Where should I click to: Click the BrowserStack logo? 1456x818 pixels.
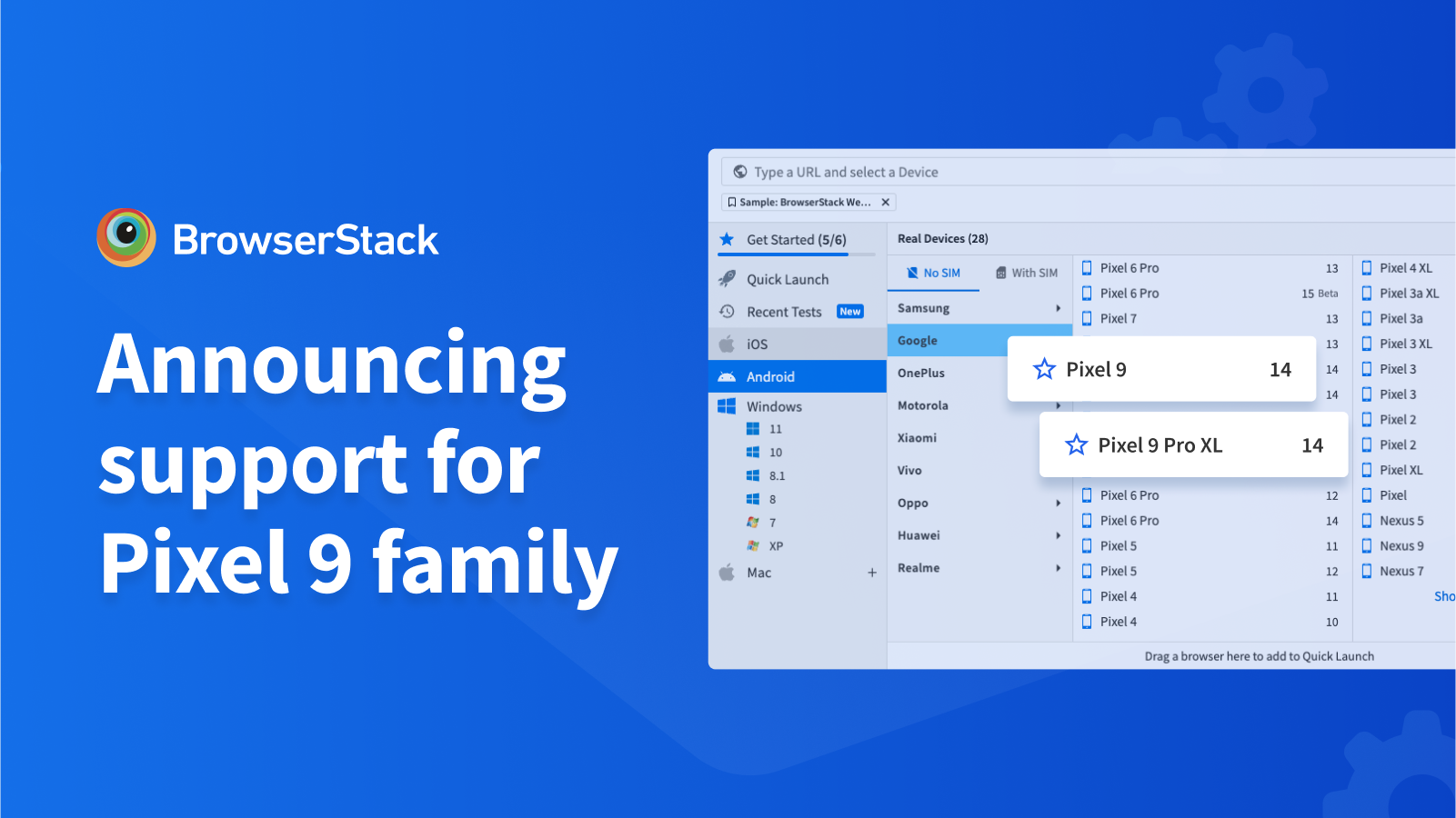pos(126,238)
